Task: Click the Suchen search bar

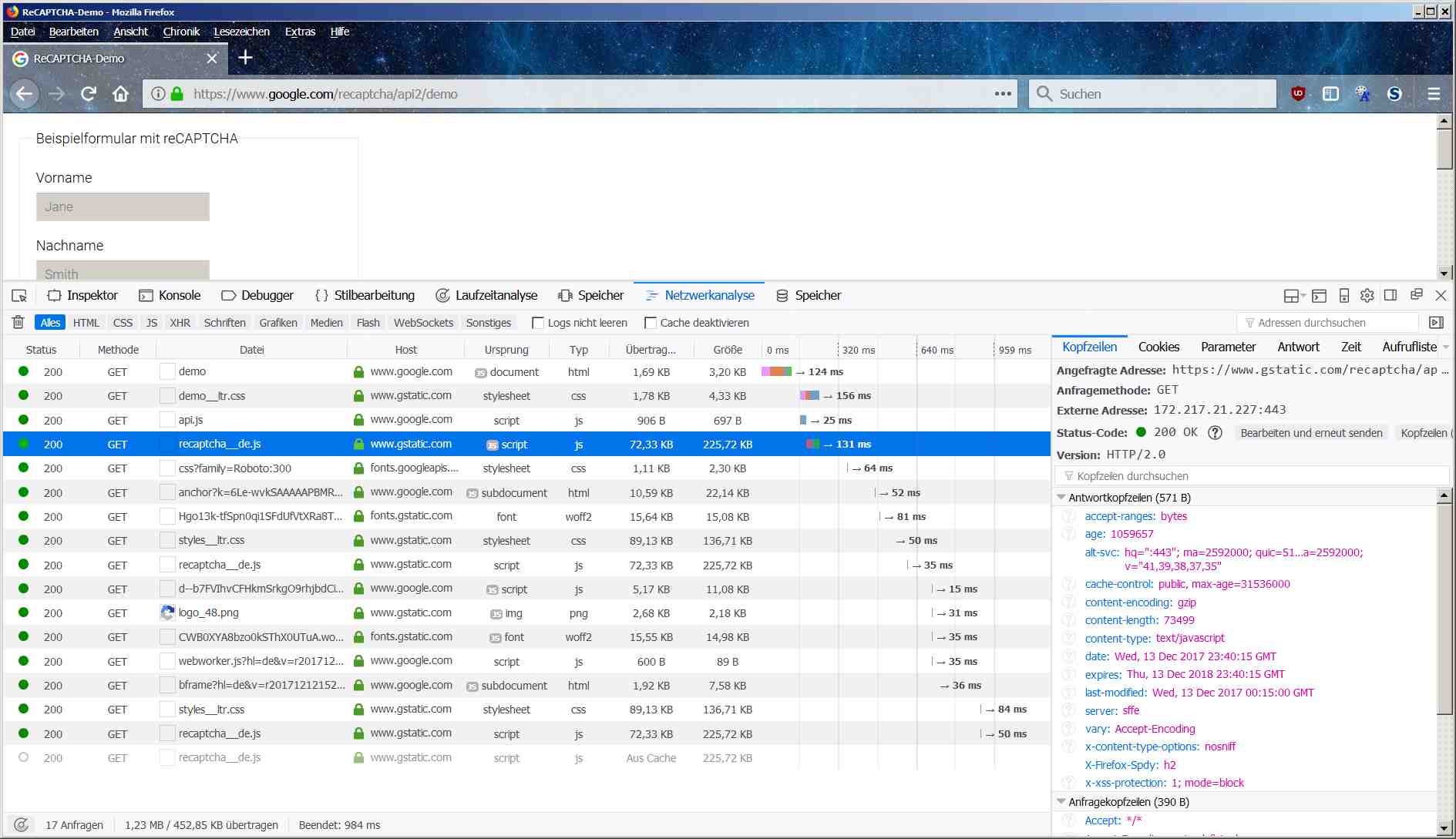Action: click(x=1152, y=94)
